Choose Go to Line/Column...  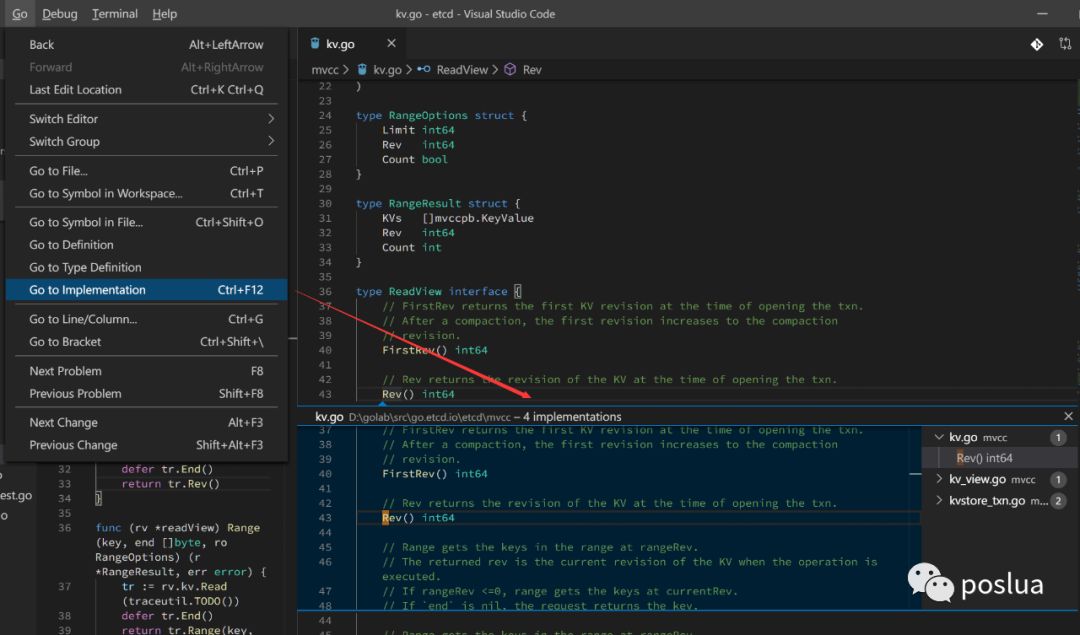pos(146,319)
